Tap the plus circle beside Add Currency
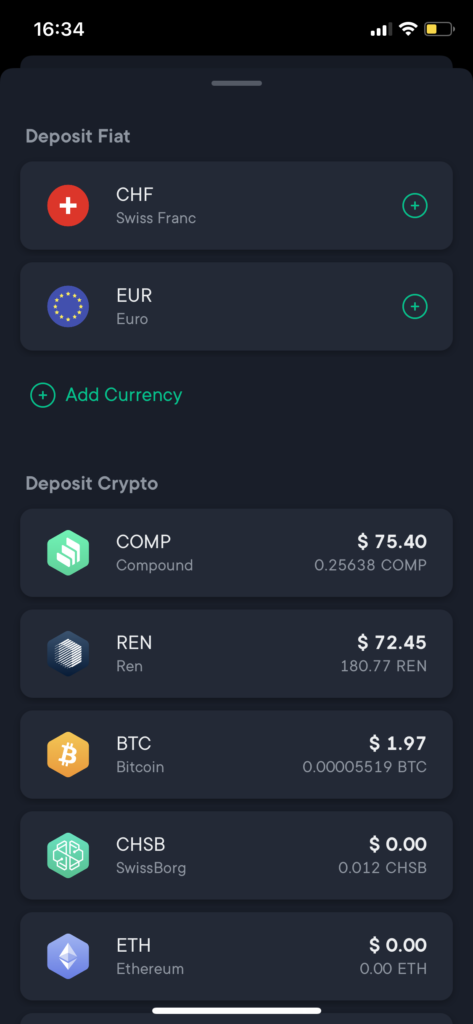Screen dimensions: 473x1024 coord(42,395)
